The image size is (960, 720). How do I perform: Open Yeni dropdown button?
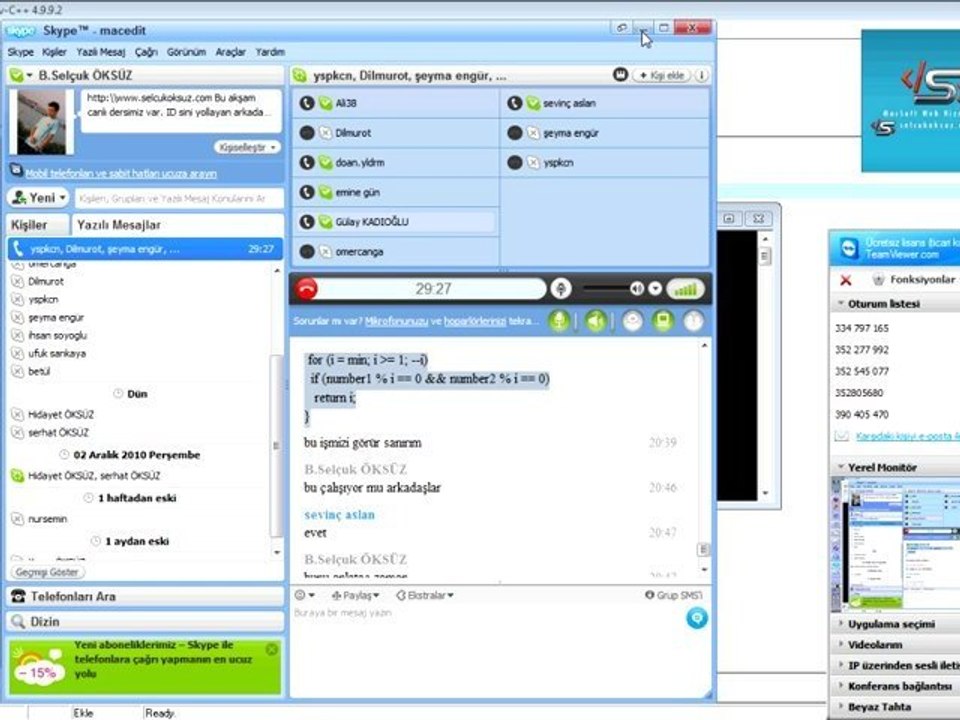point(39,197)
